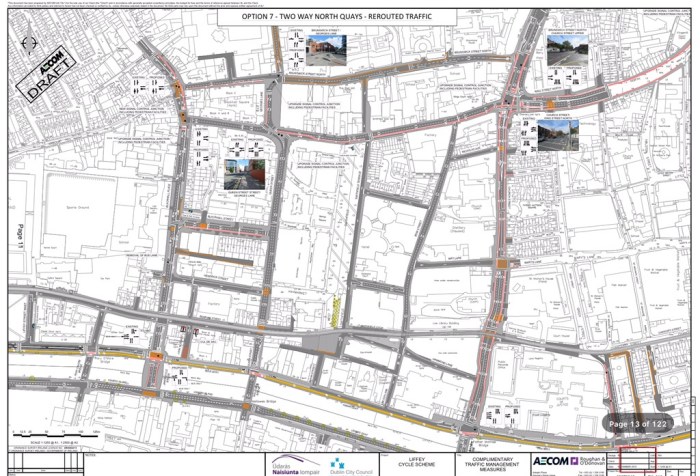Click the red outlined box in title block
The image size is (700, 476).
coord(637,460)
